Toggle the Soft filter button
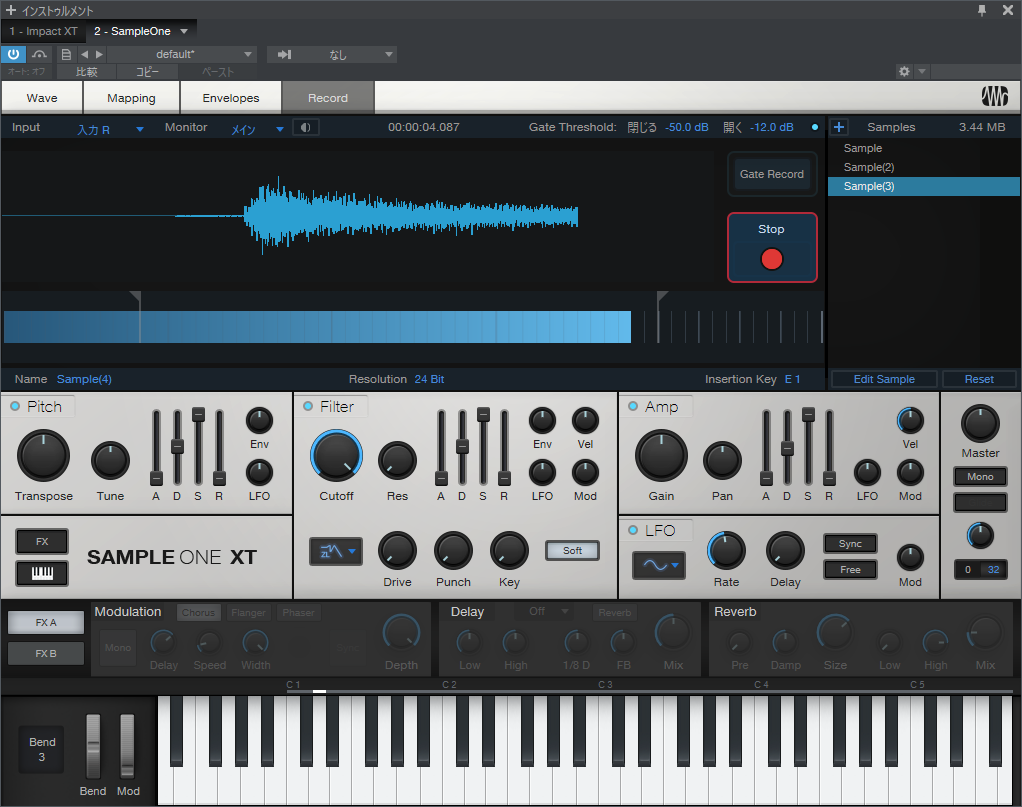Viewport: 1022px width, 807px height. coord(572,550)
